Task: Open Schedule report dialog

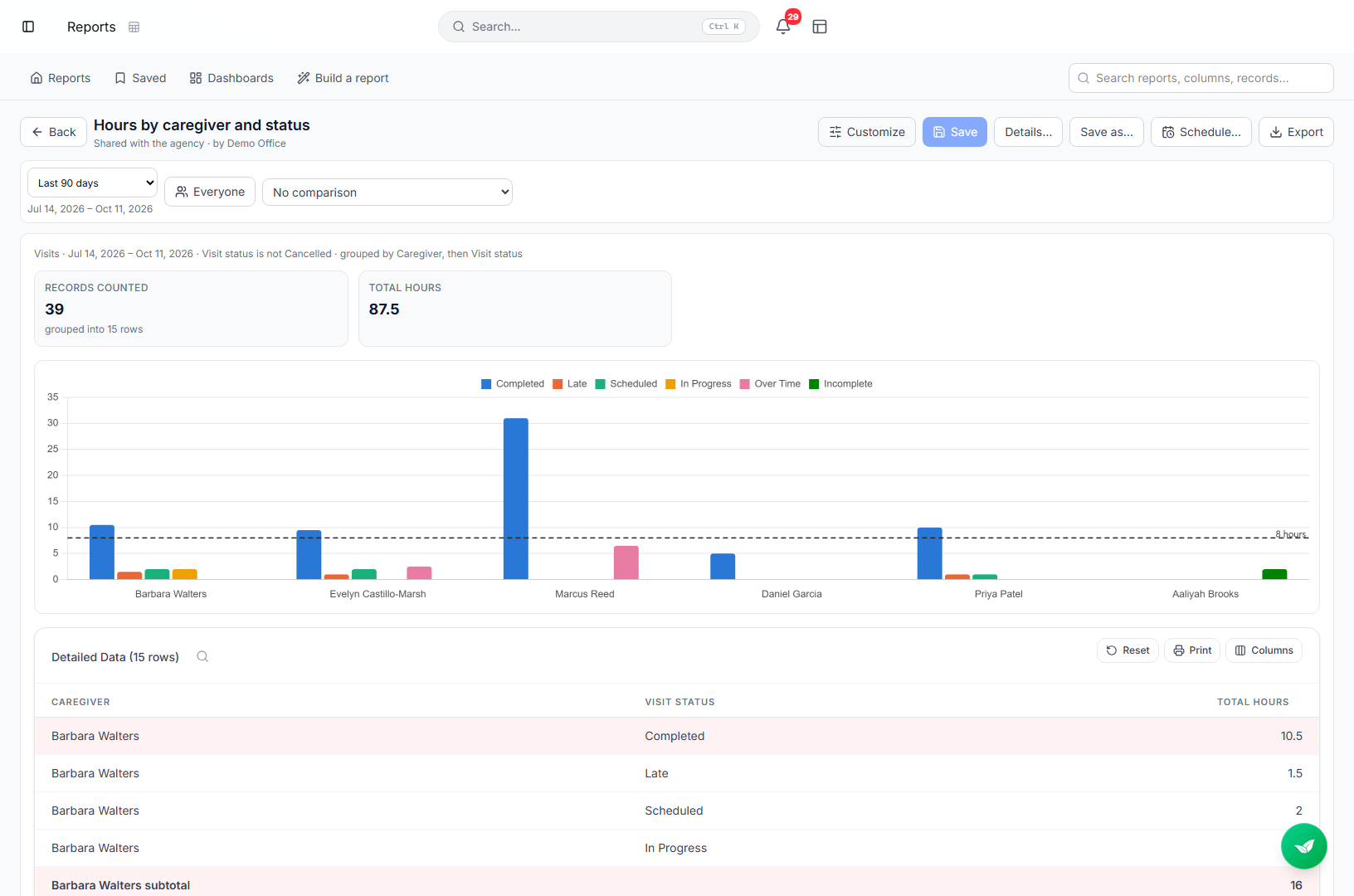Action: pyautogui.click(x=1201, y=132)
